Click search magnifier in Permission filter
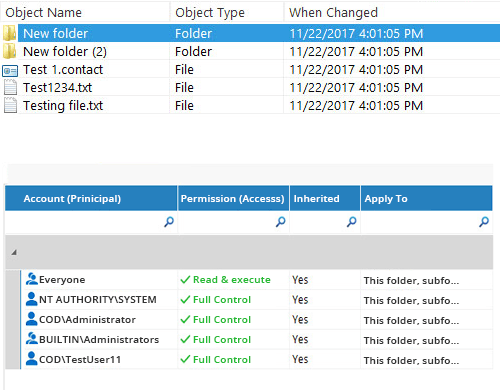Image resolution: width=500 pixels, height=390 pixels. (x=280, y=222)
